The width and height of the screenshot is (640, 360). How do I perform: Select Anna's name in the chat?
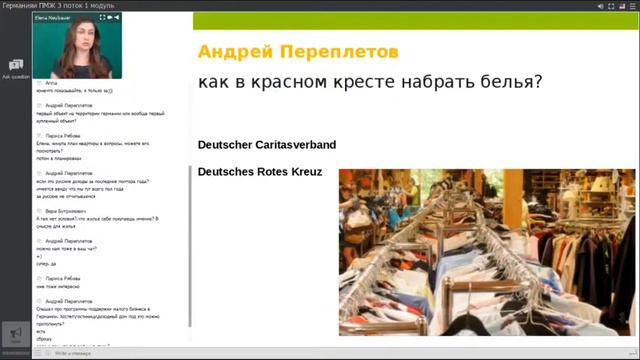51,83
